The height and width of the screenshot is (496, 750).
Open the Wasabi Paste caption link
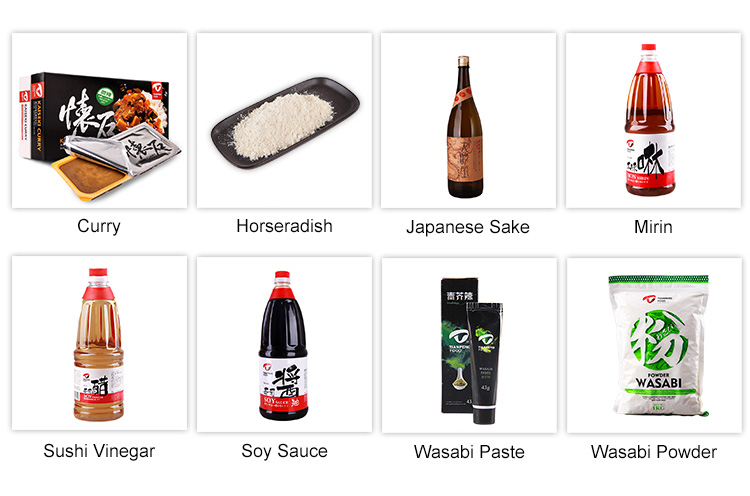(x=469, y=452)
